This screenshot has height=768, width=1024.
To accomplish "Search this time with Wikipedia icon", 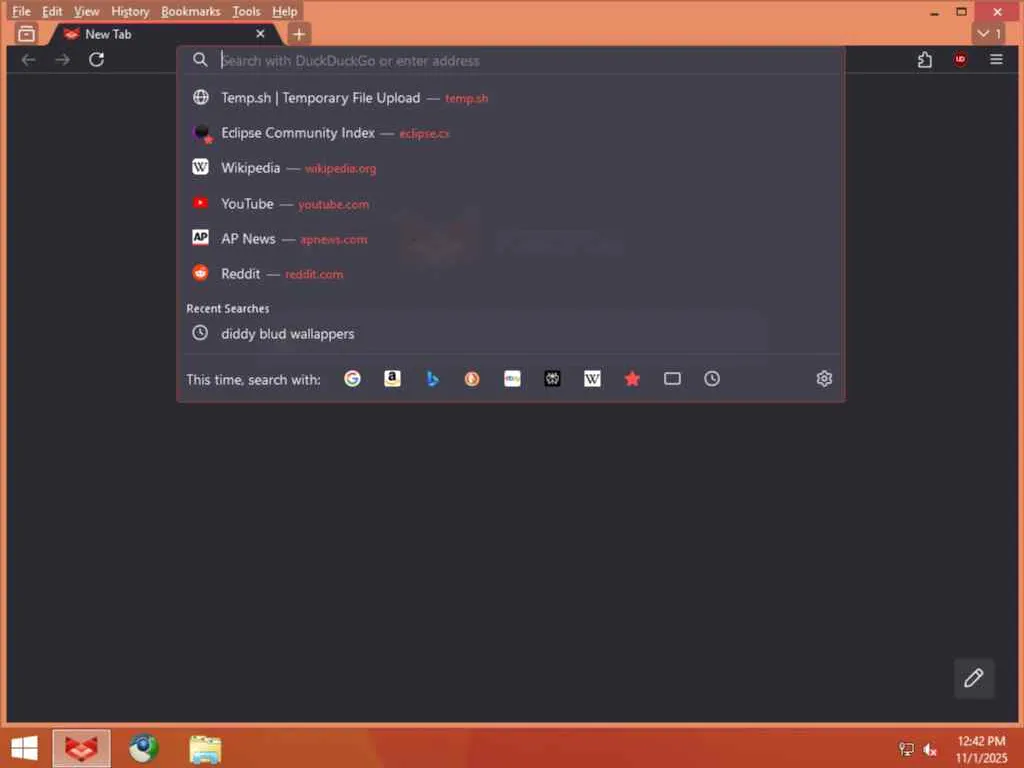I will [592, 379].
